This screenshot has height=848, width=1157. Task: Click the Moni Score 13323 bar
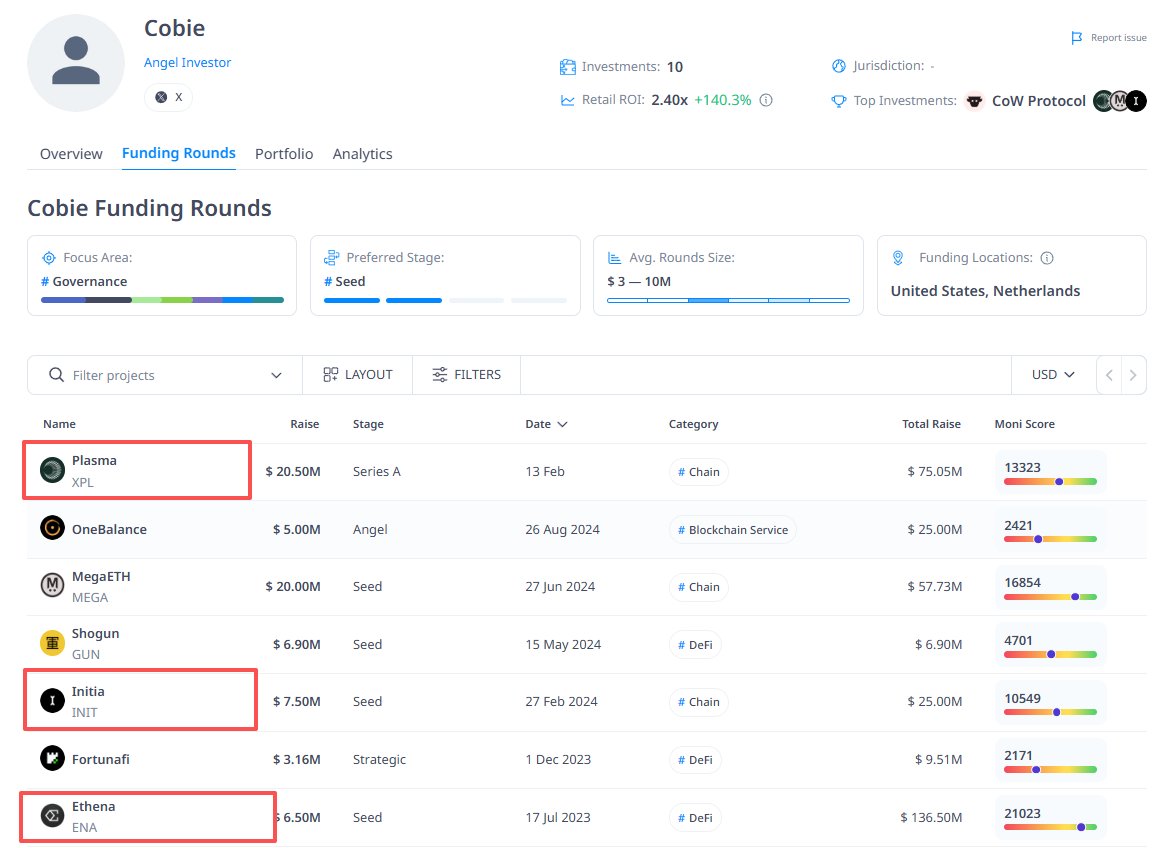pyautogui.click(x=1050, y=481)
